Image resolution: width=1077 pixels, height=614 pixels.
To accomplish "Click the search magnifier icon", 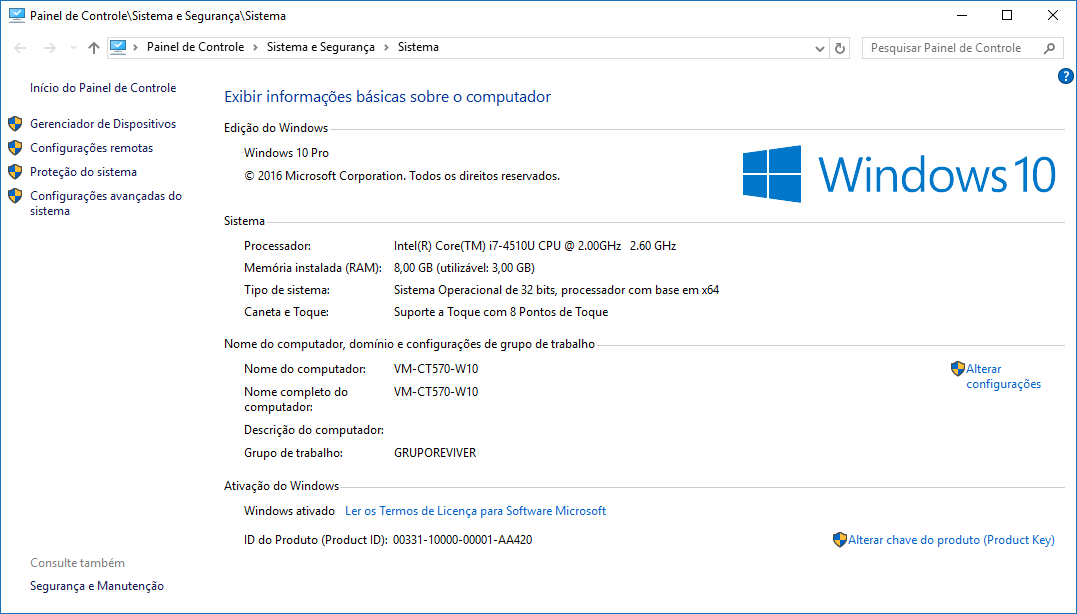I will [x=1049, y=48].
